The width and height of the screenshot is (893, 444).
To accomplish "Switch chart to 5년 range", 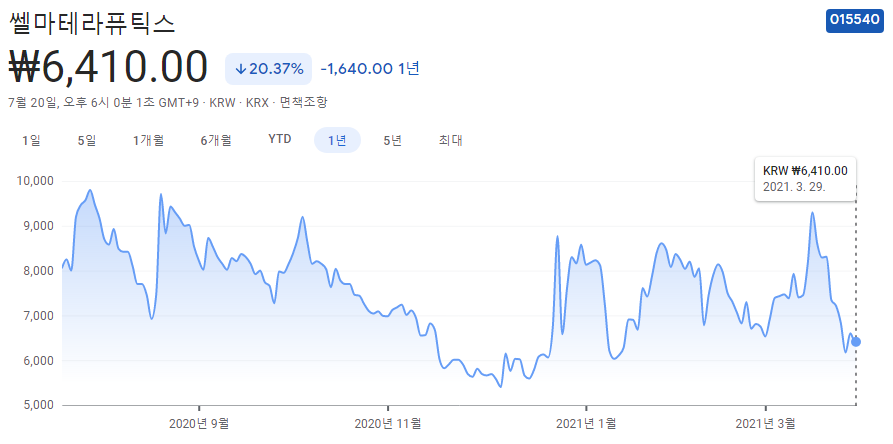I will point(392,141).
